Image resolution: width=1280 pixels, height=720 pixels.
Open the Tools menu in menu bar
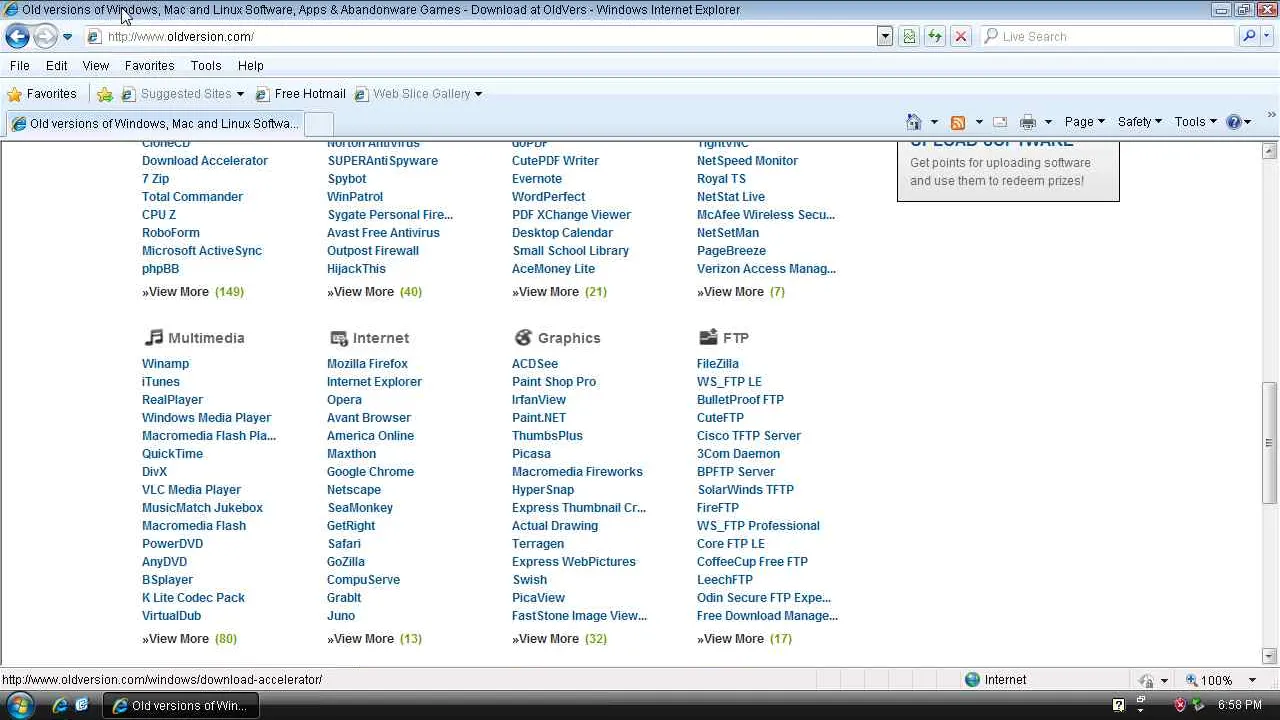point(206,66)
